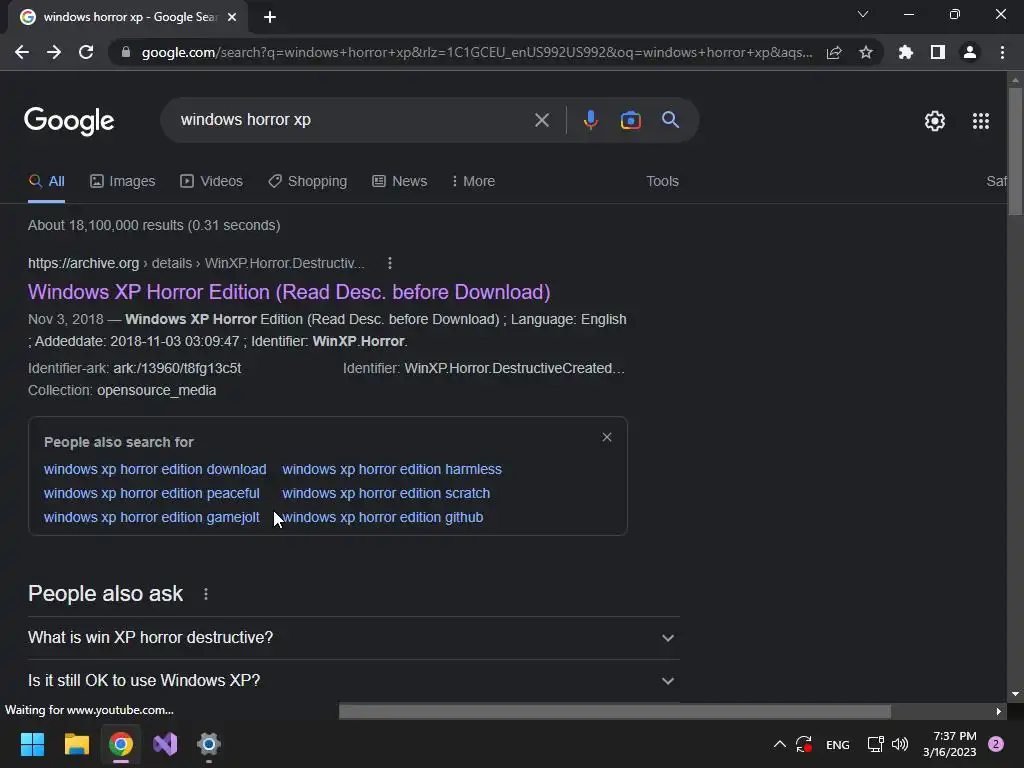Click the scroll down arrow

1015,694
